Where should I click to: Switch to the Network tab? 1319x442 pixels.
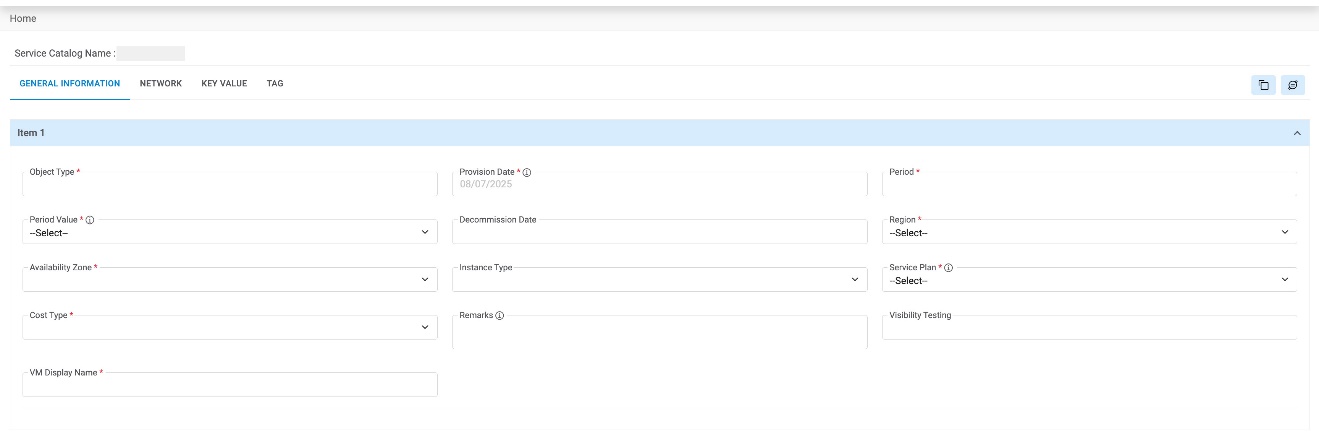click(x=161, y=84)
